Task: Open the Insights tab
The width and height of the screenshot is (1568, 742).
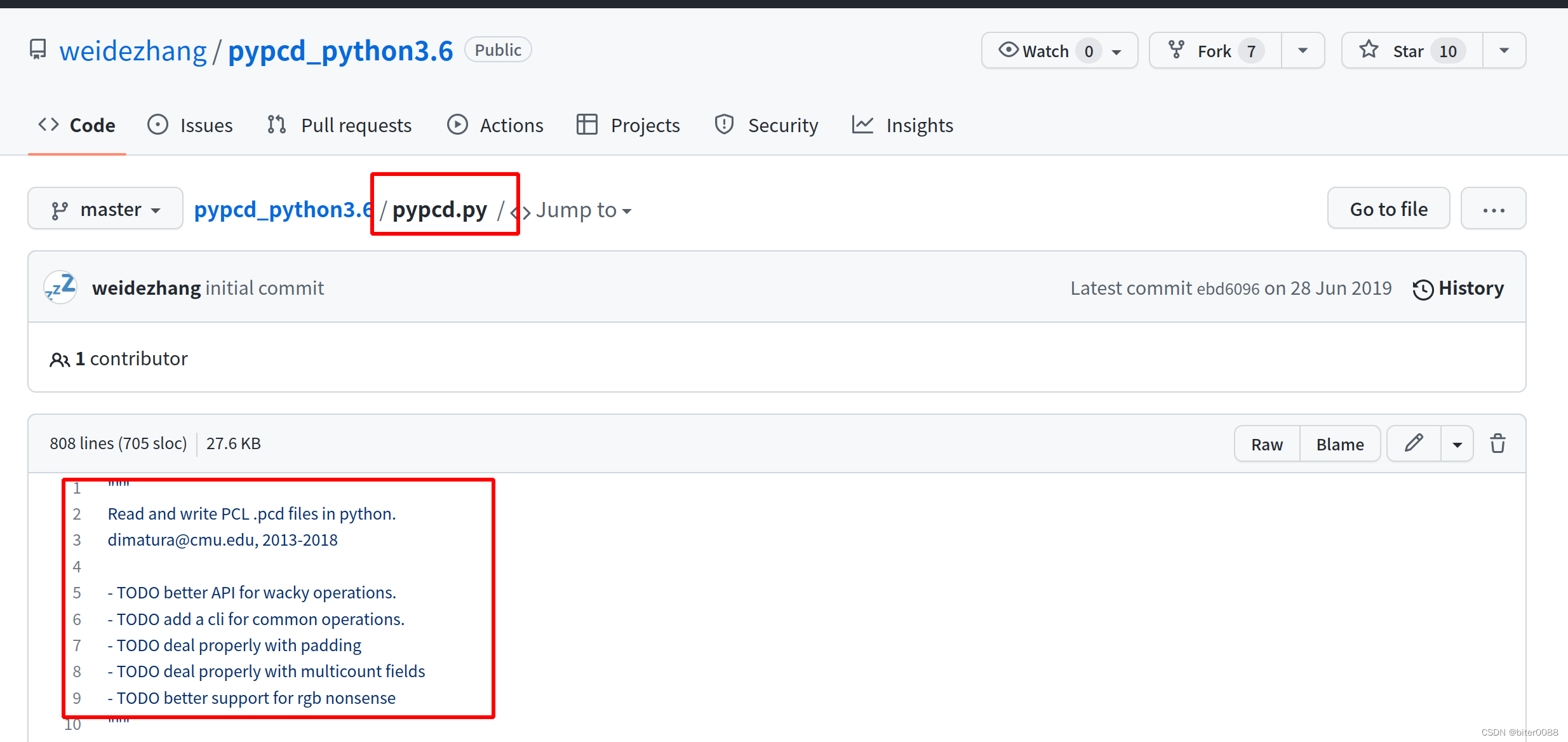Action: [902, 125]
